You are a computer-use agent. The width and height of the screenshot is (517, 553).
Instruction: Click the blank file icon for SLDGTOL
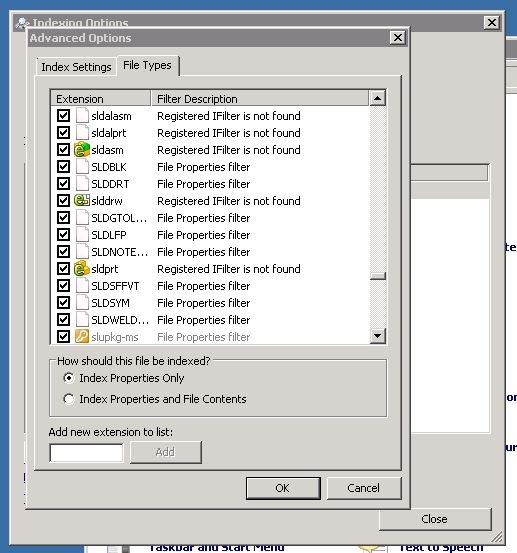pyautogui.click(x=82, y=218)
